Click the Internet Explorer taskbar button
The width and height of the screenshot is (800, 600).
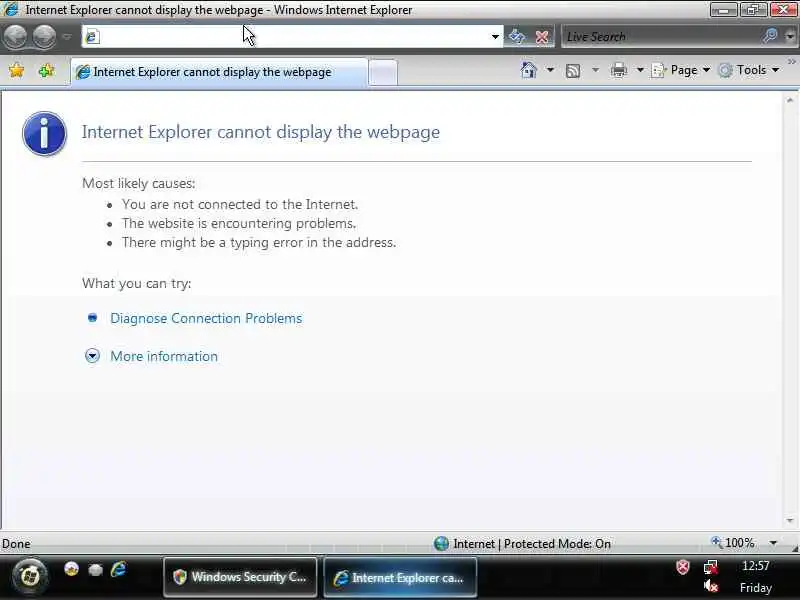tap(401, 578)
